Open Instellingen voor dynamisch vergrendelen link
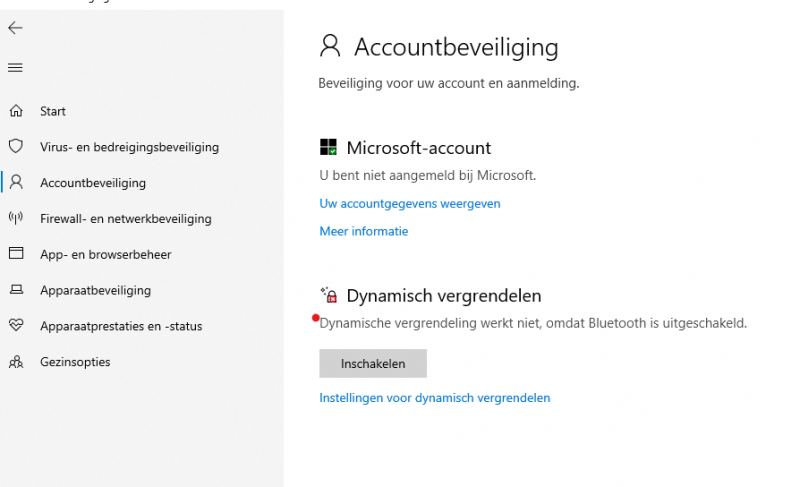Viewport: 800px width, 487px height. coord(434,397)
